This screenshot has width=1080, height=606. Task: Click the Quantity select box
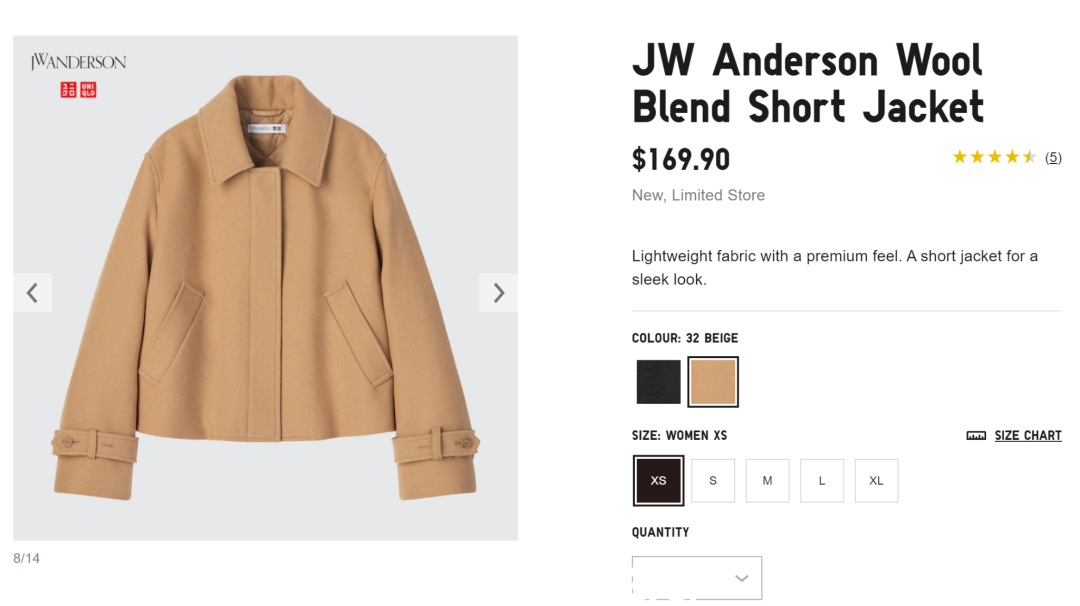[x=697, y=578]
